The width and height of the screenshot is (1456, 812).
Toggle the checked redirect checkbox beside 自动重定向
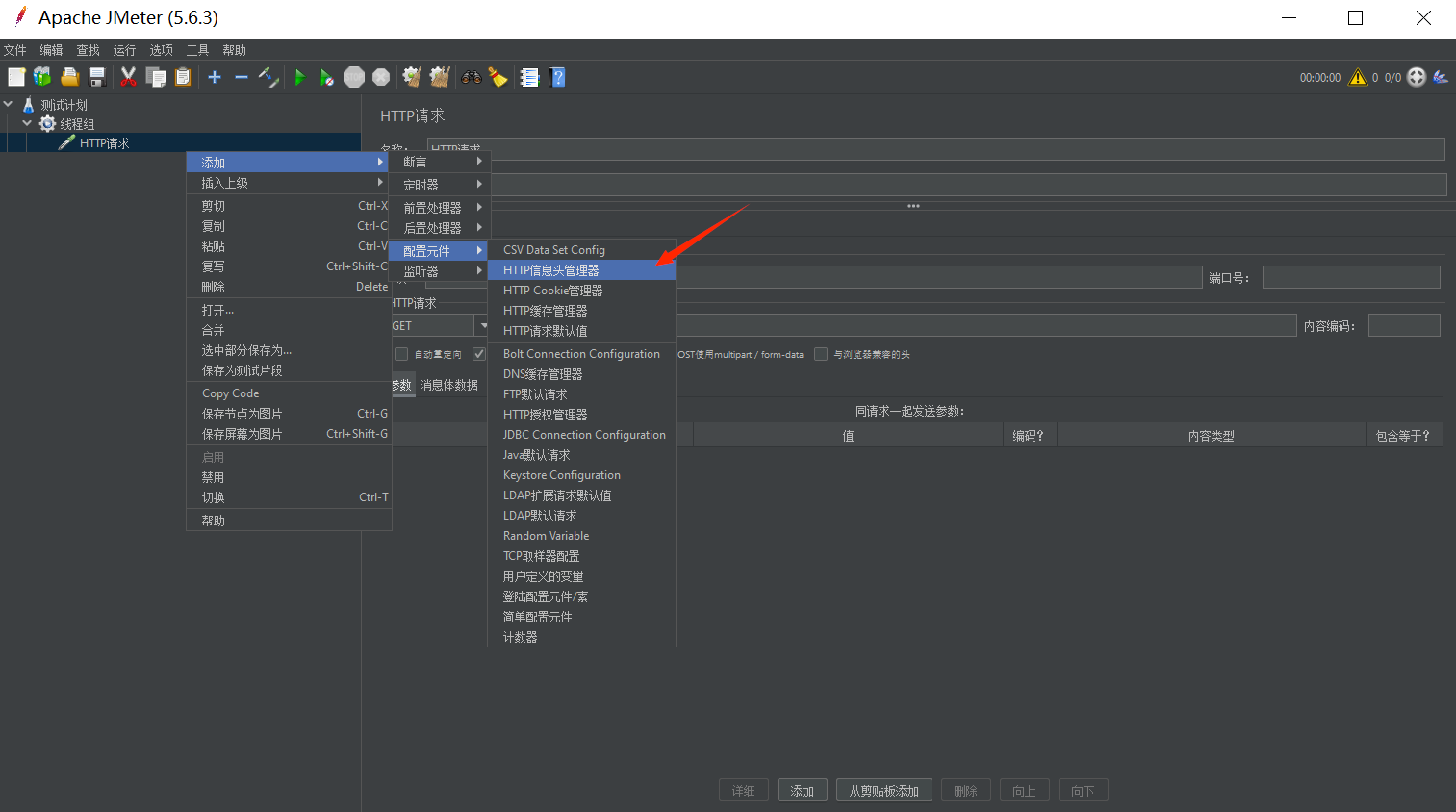479,354
